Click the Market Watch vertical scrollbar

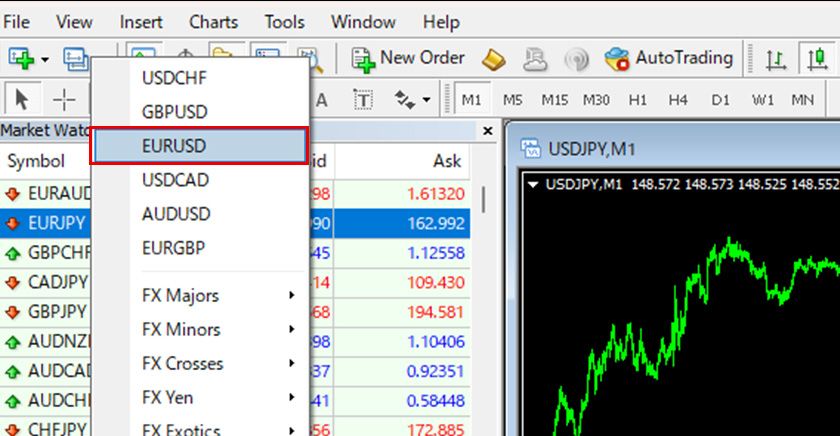pos(484,198)
